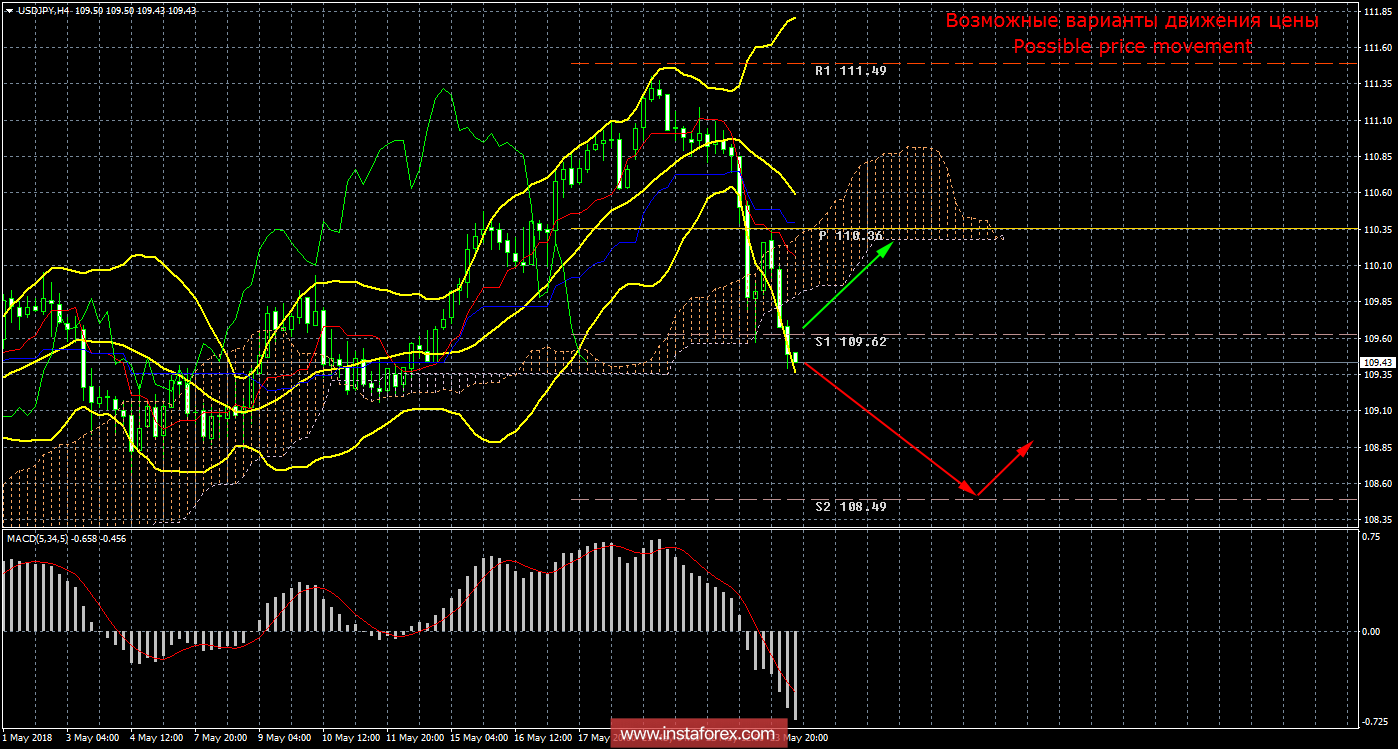
Task: Click the 1 May 2018 time label
Action: pyautogui.click(x=27, y=737)
